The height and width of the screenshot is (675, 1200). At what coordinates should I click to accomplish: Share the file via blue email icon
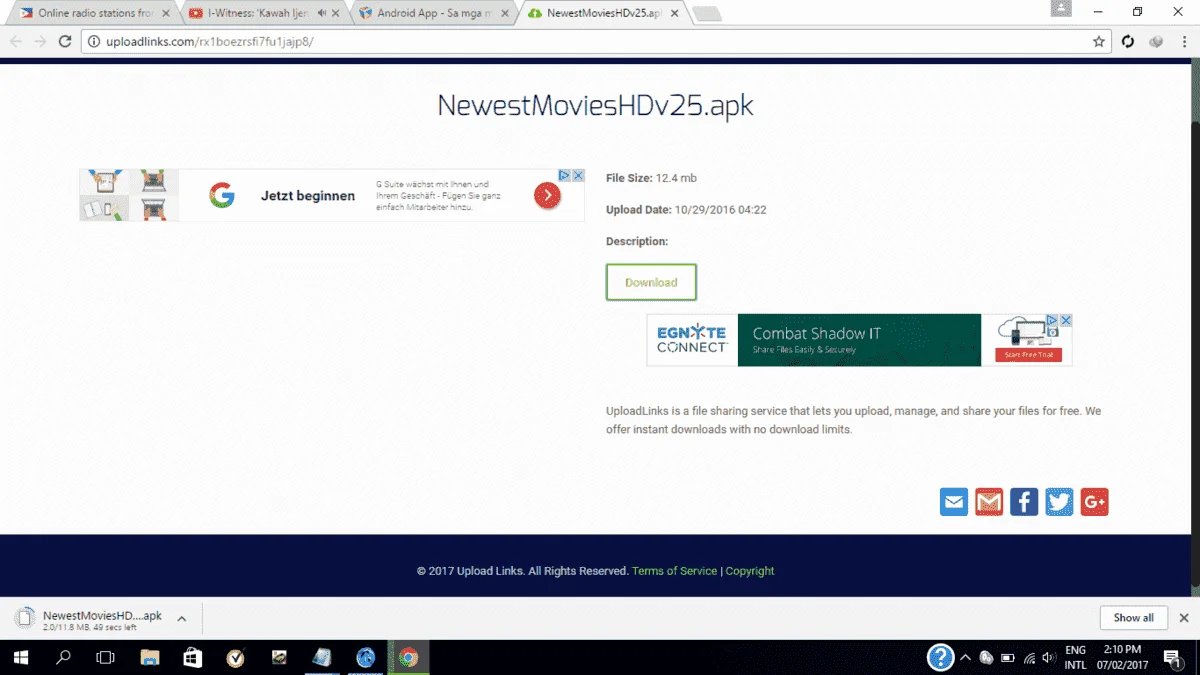[954, 502]
